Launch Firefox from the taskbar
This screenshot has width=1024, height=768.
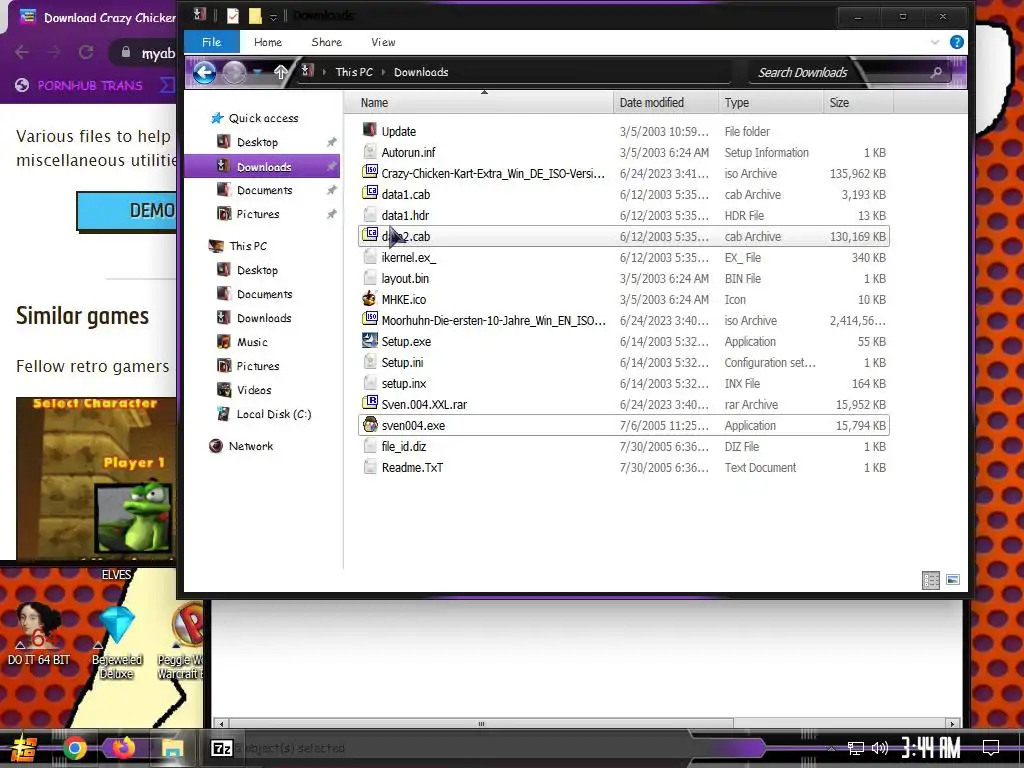pos(123,747)
